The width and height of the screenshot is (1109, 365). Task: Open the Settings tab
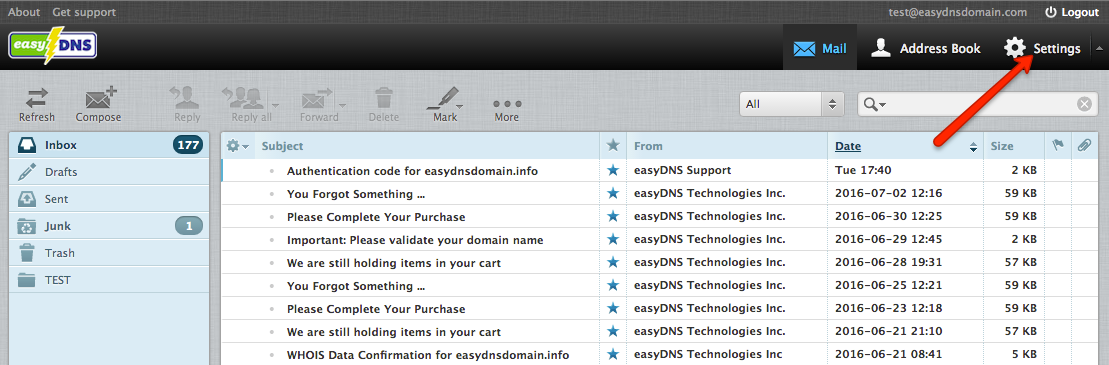pyautogui.click(x=1042, y=49)
